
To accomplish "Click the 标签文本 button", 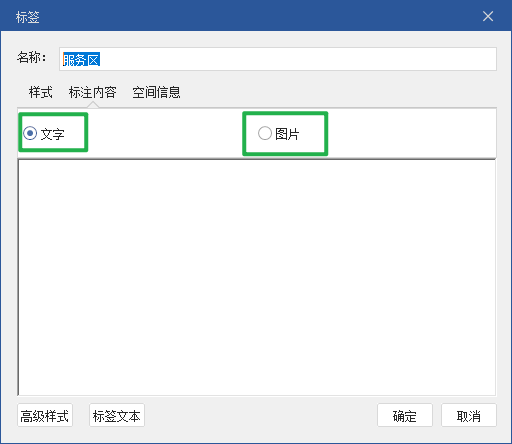I will click(x=117, y=415).
